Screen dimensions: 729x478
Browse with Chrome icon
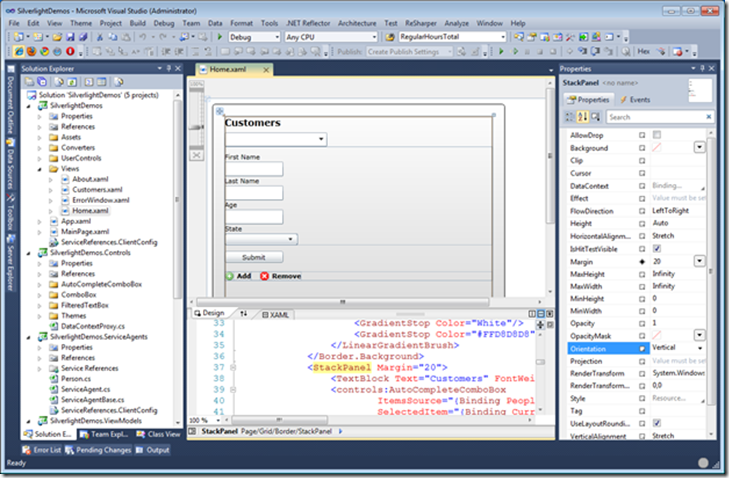(44, 52)
